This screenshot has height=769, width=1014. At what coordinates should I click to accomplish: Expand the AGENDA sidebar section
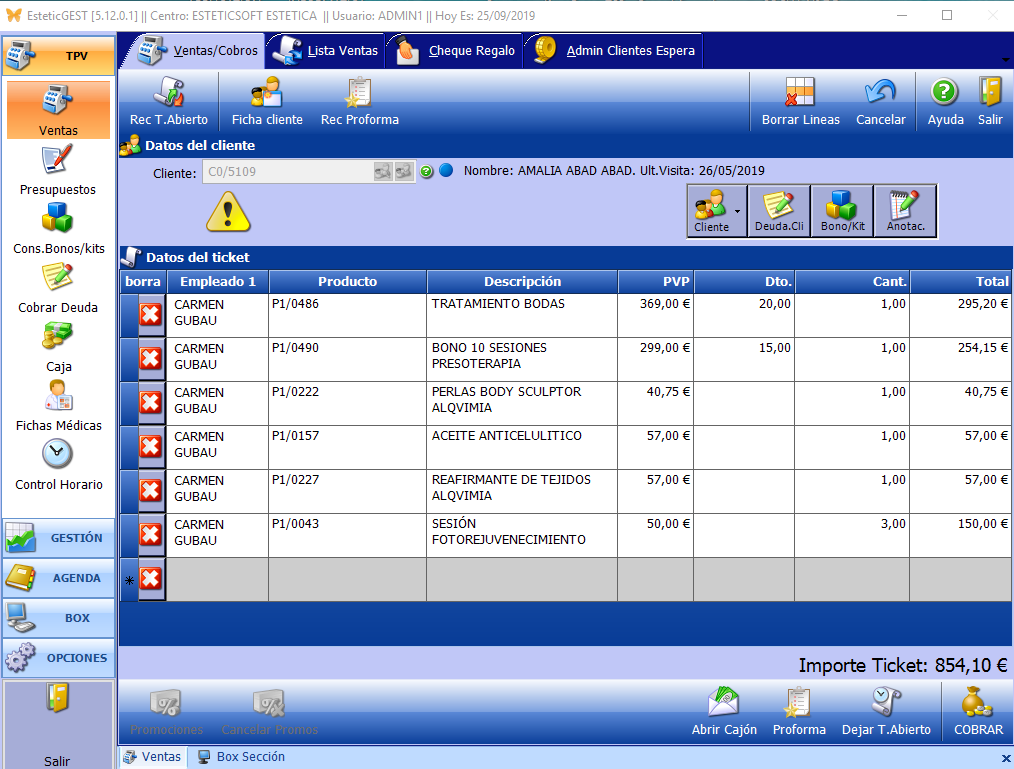pos(59,578)
